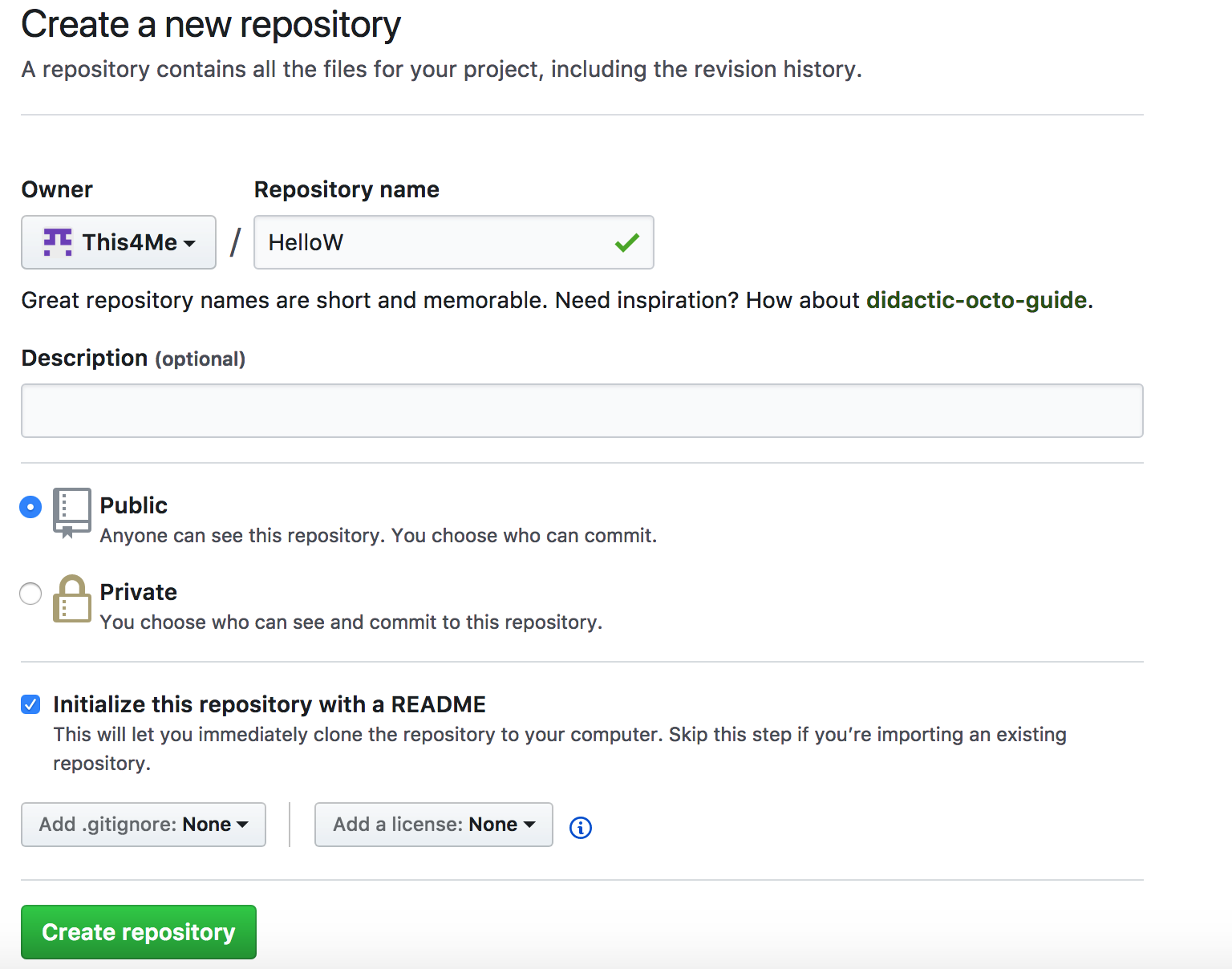Click the bold Public label text
1232x969 pixels.
click(134, 505)
